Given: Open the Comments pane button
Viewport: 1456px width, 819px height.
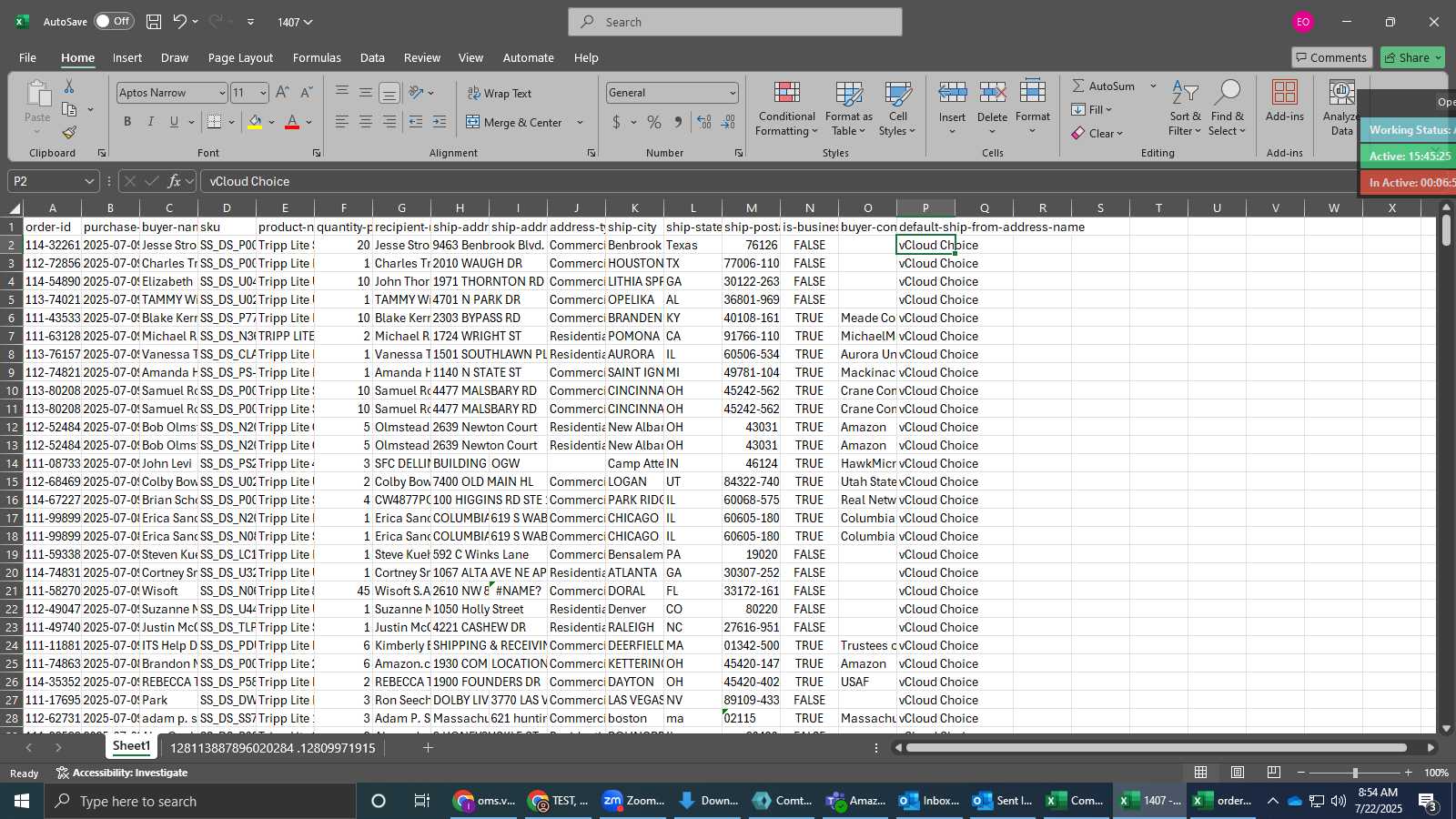Looking at the screenshot, I should tap(1331, 57).
